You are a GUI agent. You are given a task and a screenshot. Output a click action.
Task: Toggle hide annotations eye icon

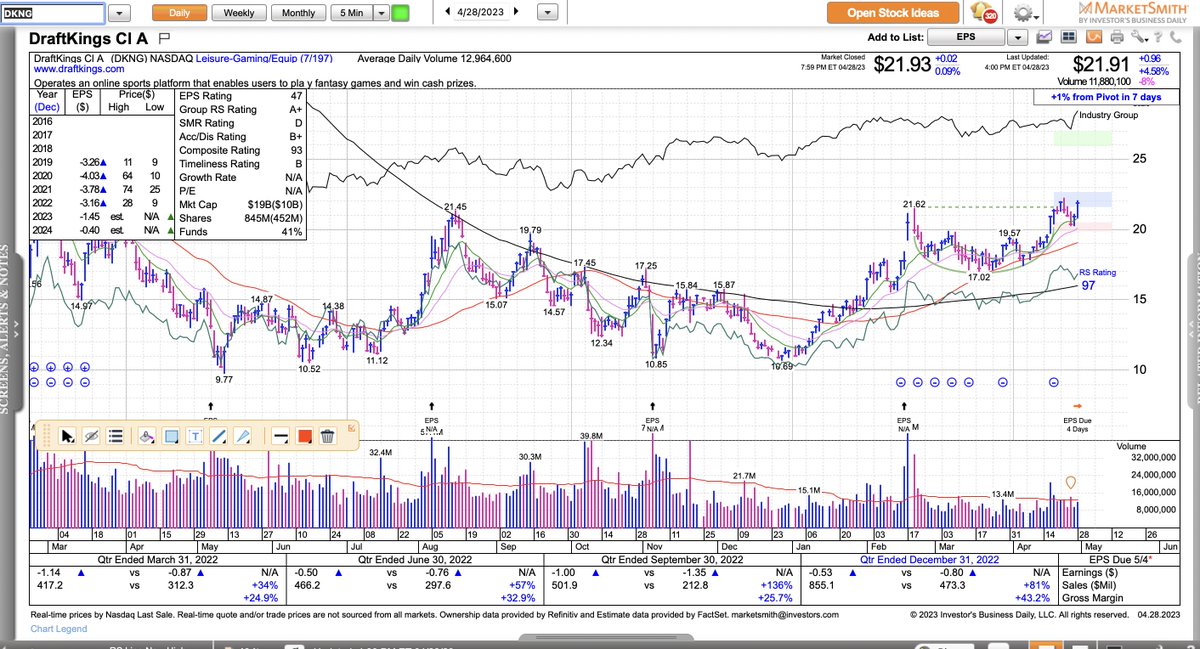coord(91,436)
